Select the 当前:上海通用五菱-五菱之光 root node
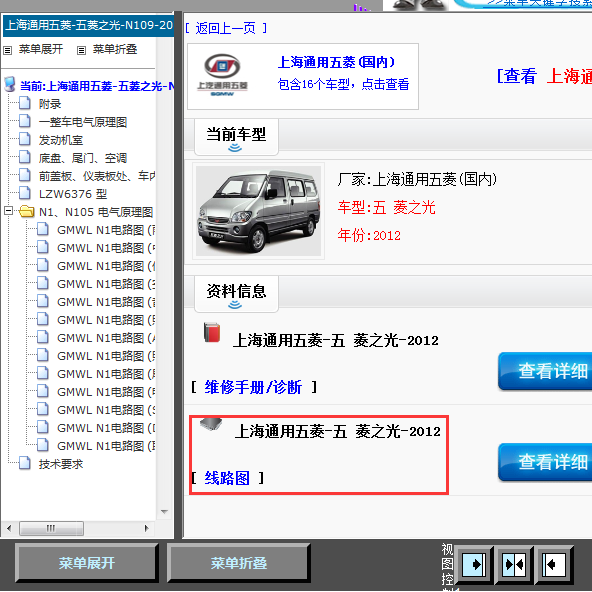The width and height of the screenshot is (592, 592). (x=97, y=86)
